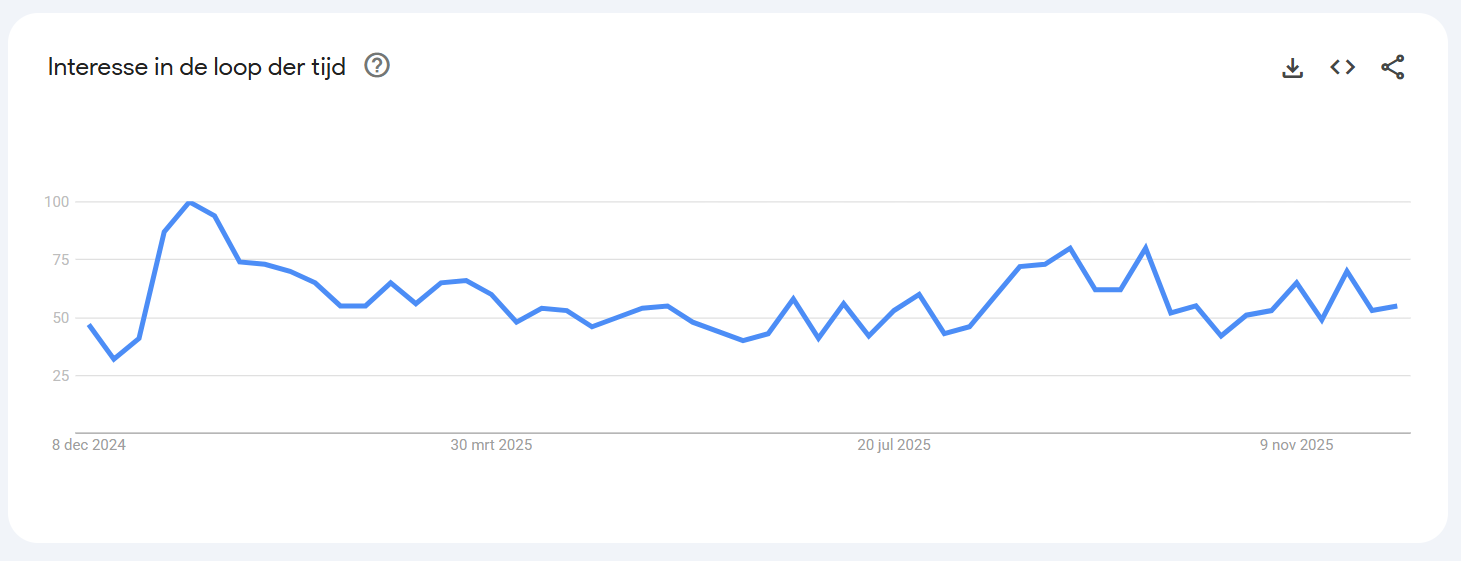Click the "75" y-axis label

tap(60, 260)
